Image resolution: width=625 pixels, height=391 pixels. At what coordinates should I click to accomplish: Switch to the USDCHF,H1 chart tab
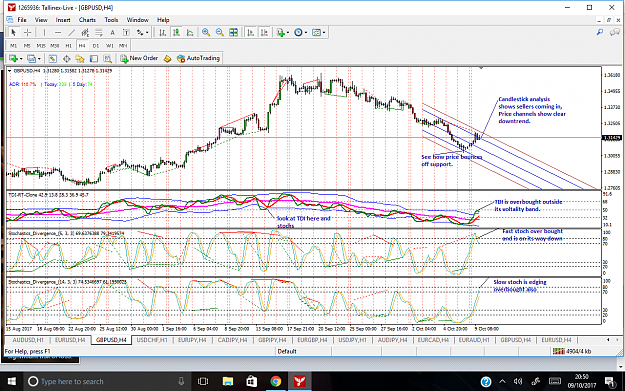click(152, 340)
